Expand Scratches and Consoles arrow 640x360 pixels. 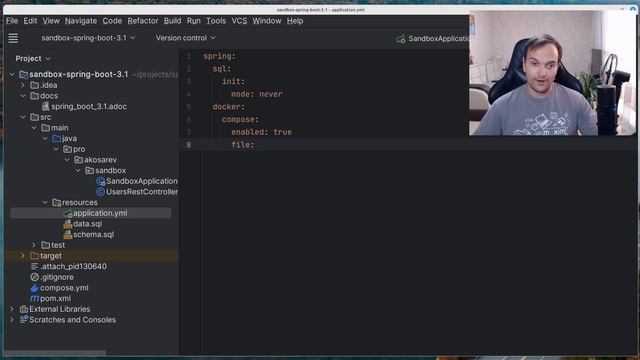[12, 320]
